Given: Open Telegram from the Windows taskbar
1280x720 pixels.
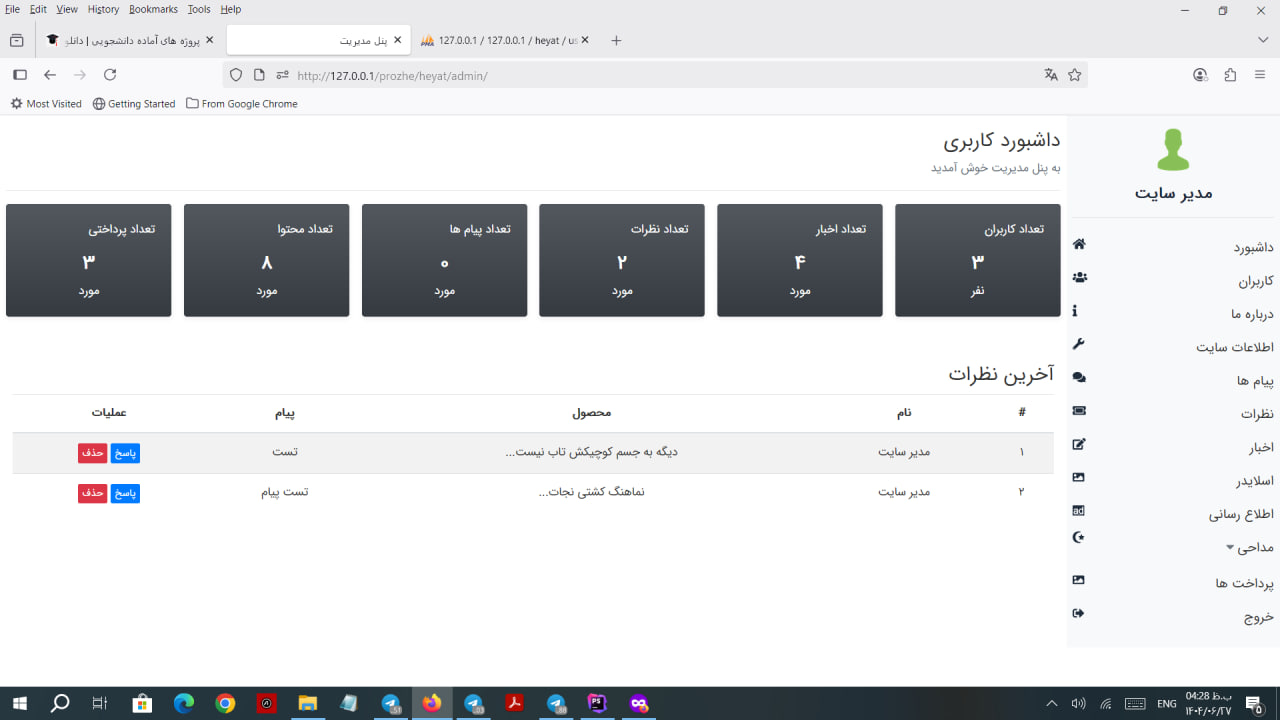Looking at the screenshot, I should (x=391, y=704).
